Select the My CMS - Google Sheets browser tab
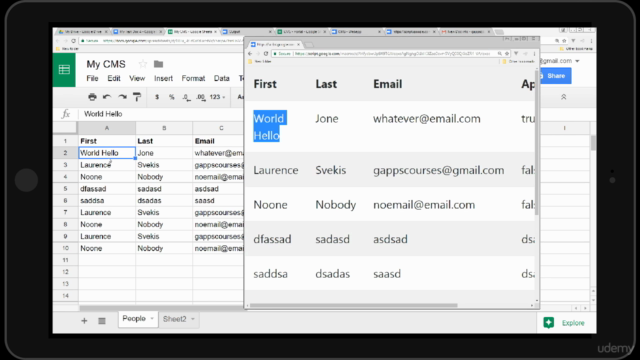The height and width of the screenshot is (360, 640). [193, 31]
